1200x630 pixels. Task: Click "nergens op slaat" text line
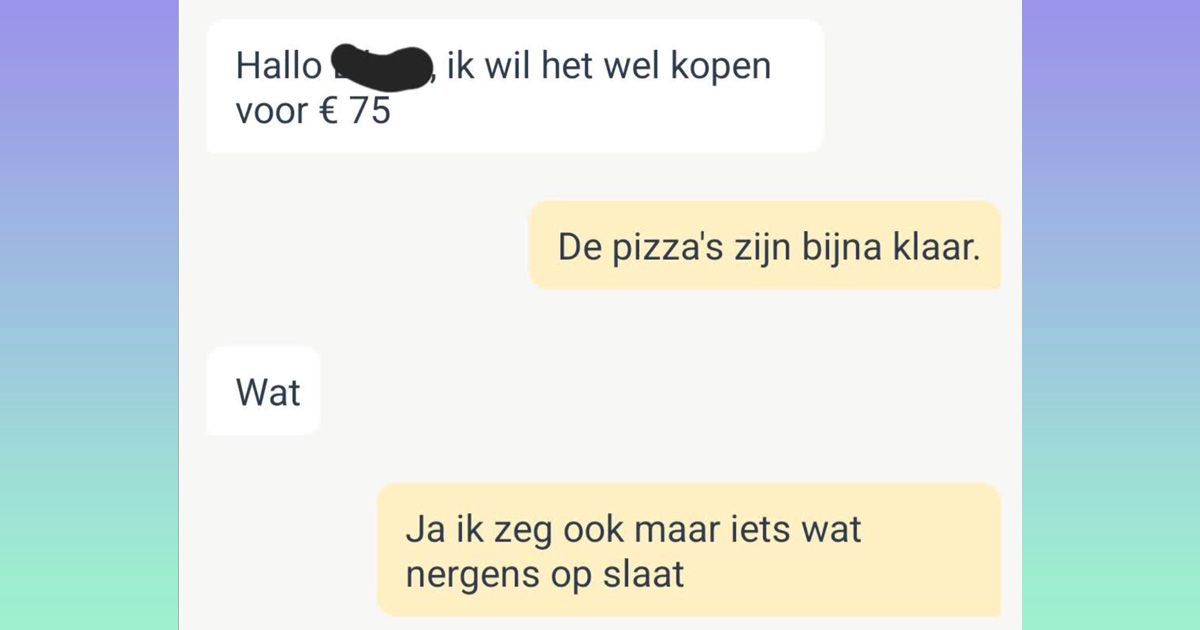[x=544, y=576]
